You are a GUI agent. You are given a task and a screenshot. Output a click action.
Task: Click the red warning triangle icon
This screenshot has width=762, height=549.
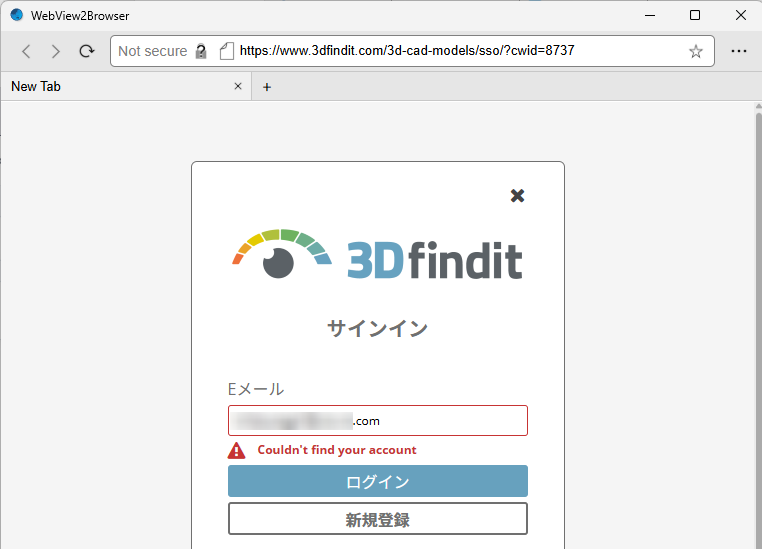point(236,450)
